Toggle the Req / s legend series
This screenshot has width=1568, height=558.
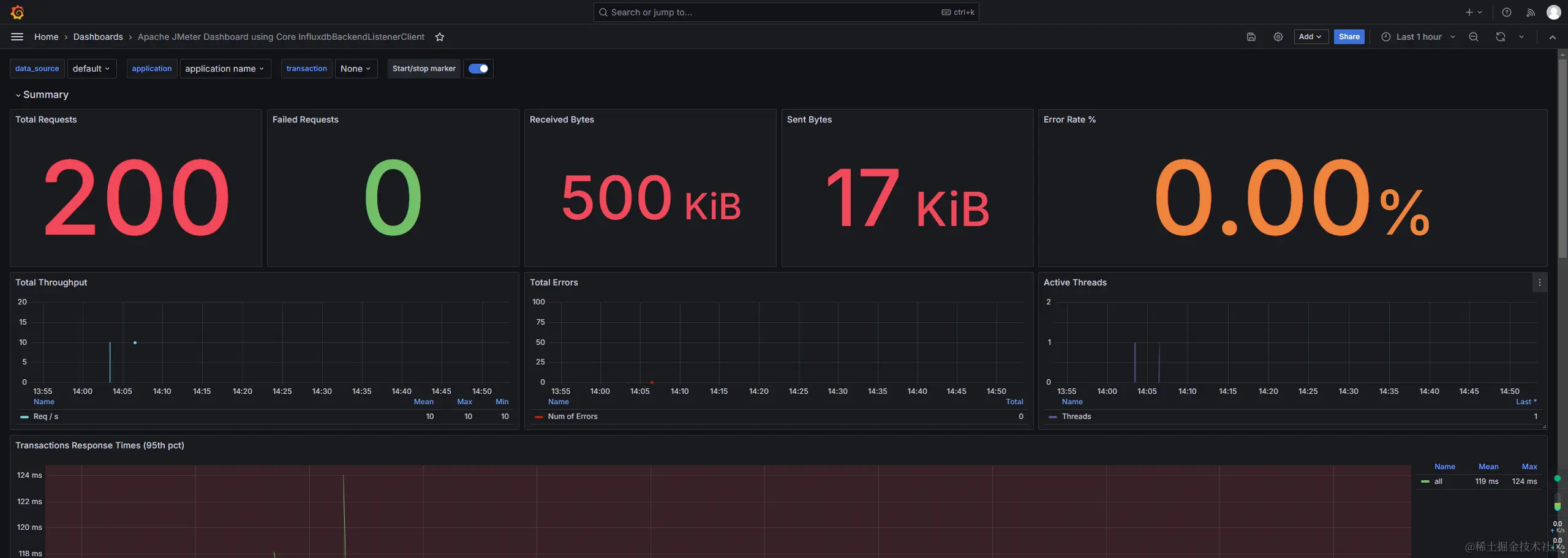coord(47,417)
